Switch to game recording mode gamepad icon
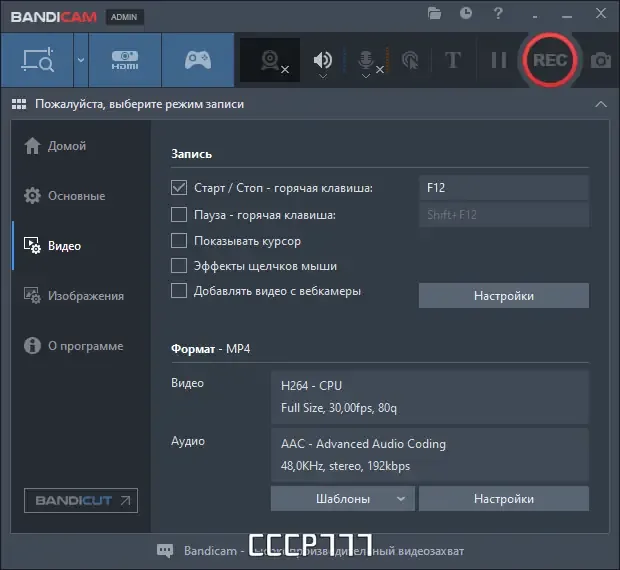 point(198,60)
